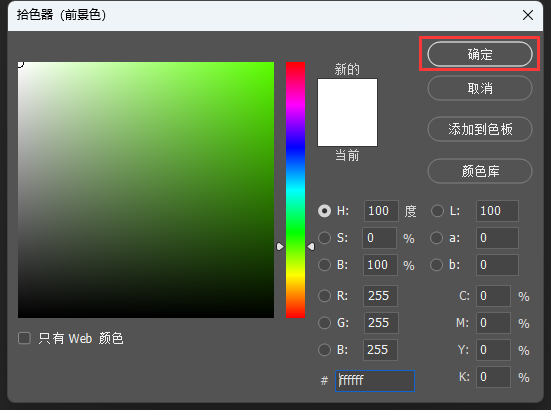Image resolution: width=551 pixels, height=410 pixels.
Task: Click the 度 unit label next to H
Action: (x=410, y=211)
